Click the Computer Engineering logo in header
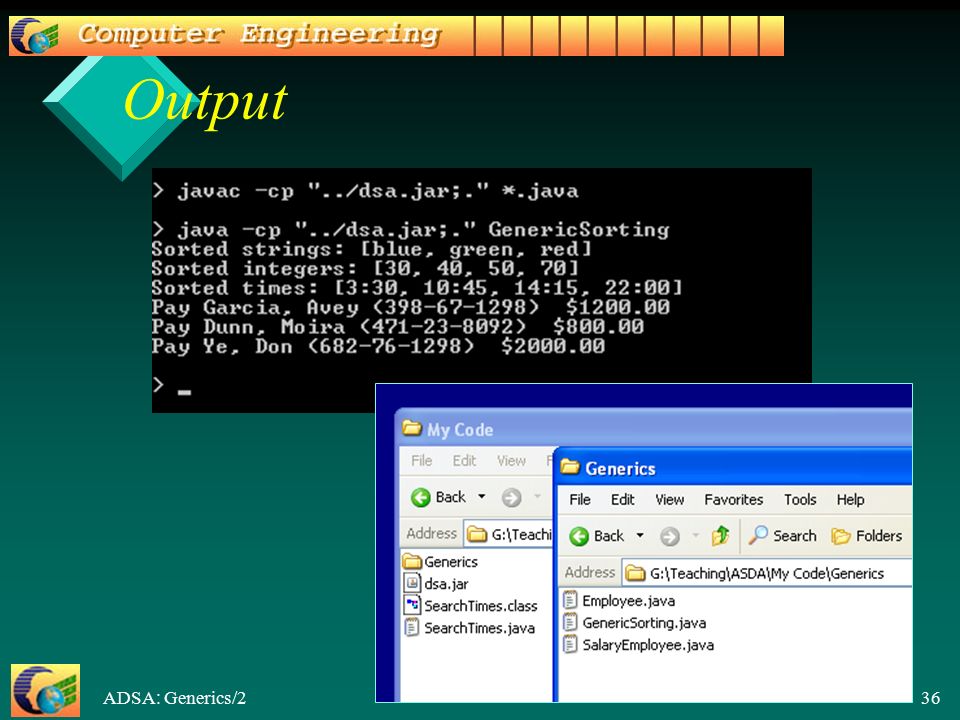The width and height of the screenshot is (960, 720). coord(34,36)
